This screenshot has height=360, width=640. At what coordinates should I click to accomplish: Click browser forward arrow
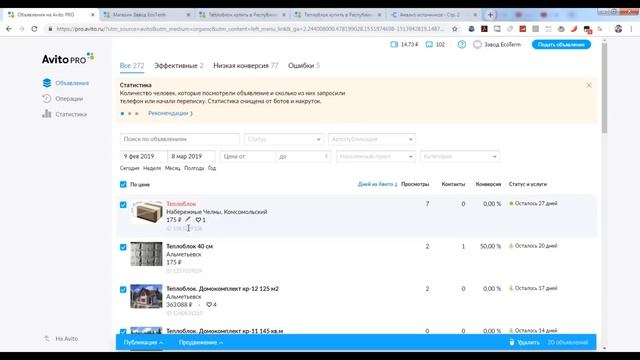point(22,29)
